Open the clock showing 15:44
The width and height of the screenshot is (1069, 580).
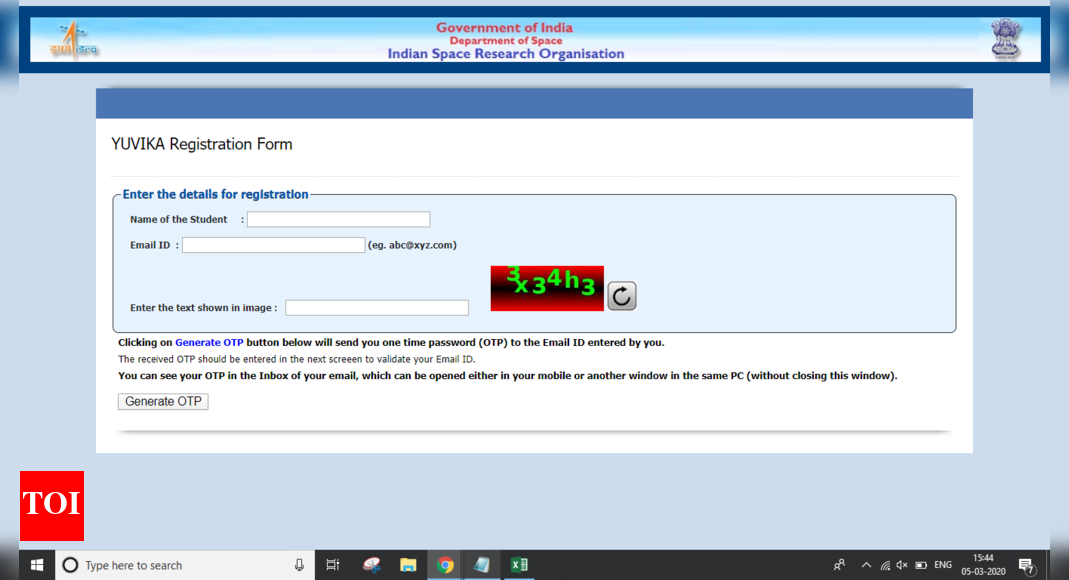pyautogui.click(x=983, y=565)
